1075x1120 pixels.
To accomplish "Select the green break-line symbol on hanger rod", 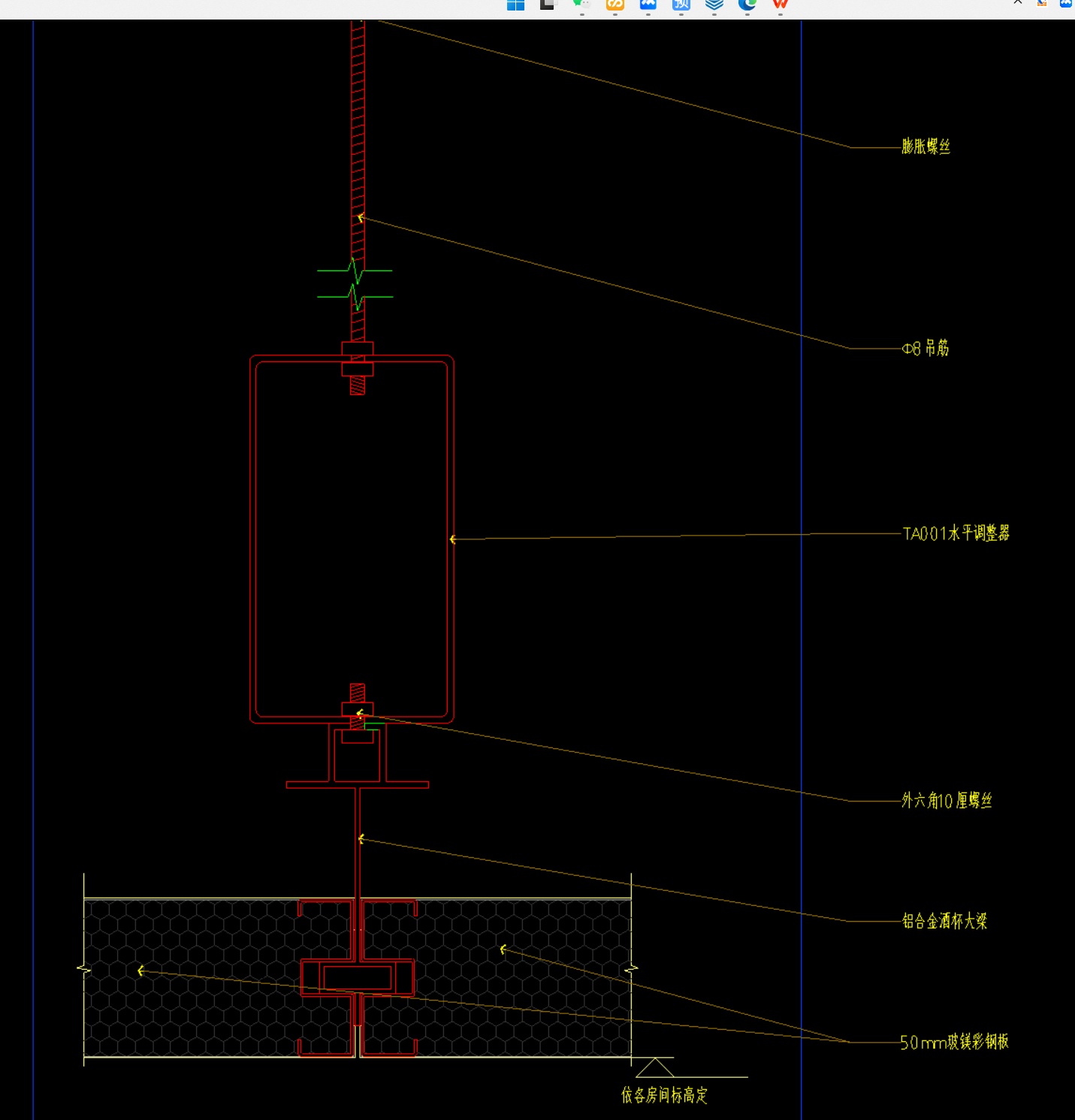I will coord(355,284).
